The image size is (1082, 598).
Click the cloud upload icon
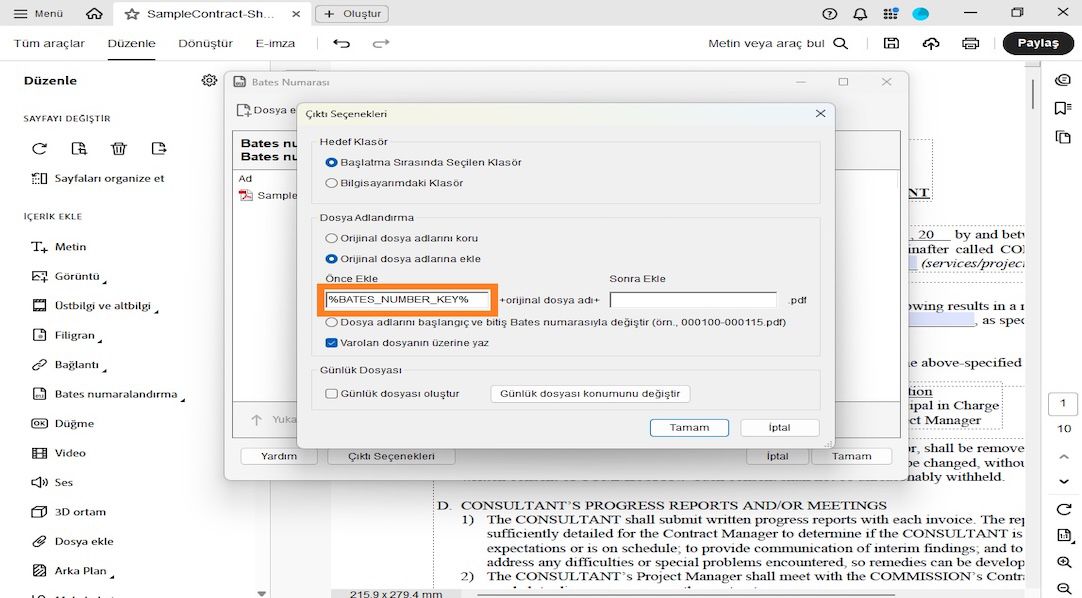[931, 43]
